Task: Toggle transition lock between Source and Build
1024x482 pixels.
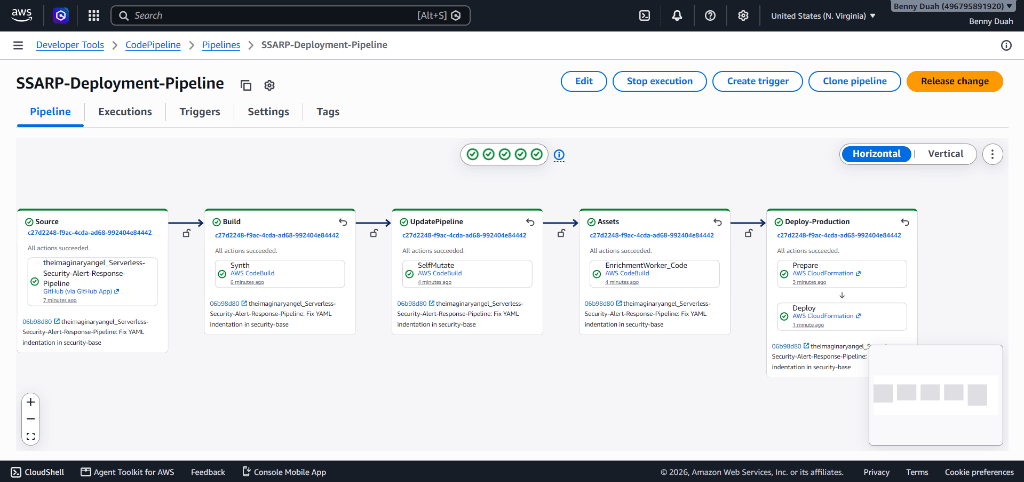Action: [x=186, y=233]
